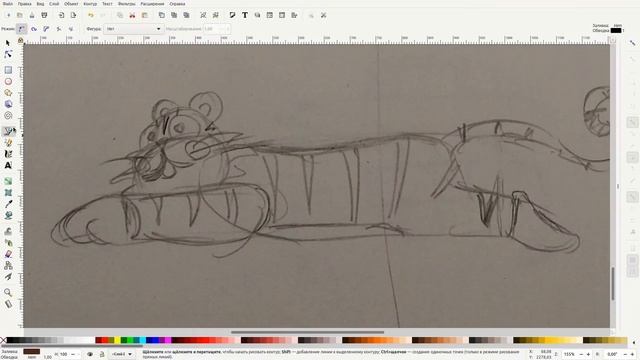Image resolution: width=640 pixels, height=360 pixels.
Task: Select the Star and polygon tool
Action: (8, 93)
